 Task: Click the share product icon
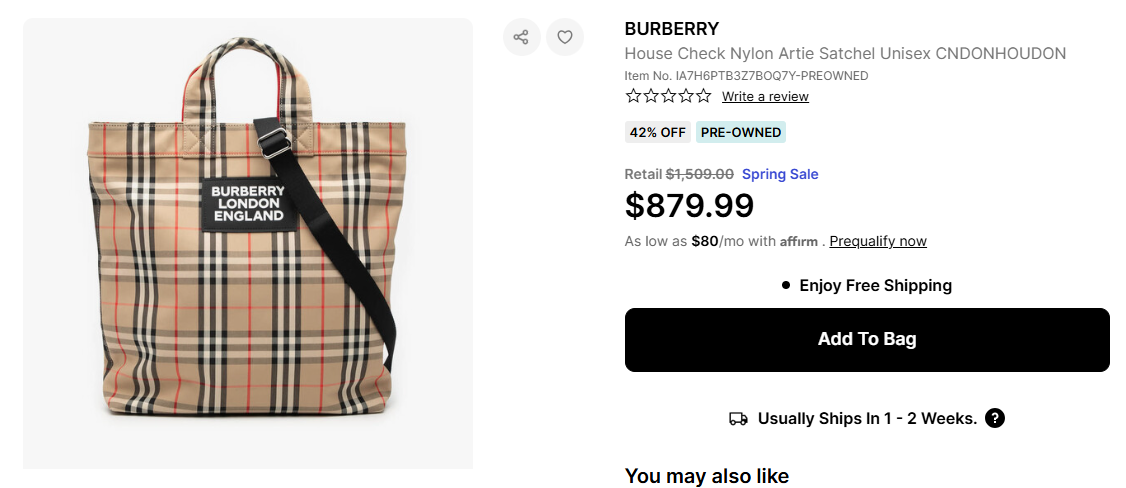pos(521,37)
